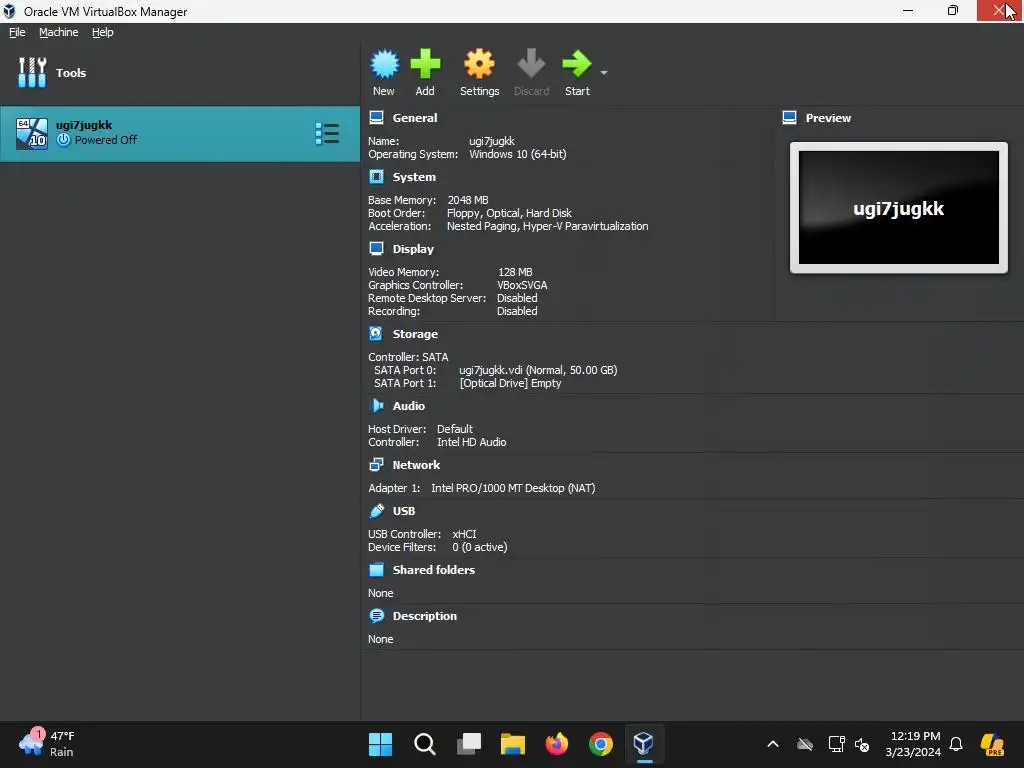The width and height of the screenshot is (1024, 768).
Task: Click the 'Floppy, Optical, Hard Disk' boot order
Action: point(509,213)
